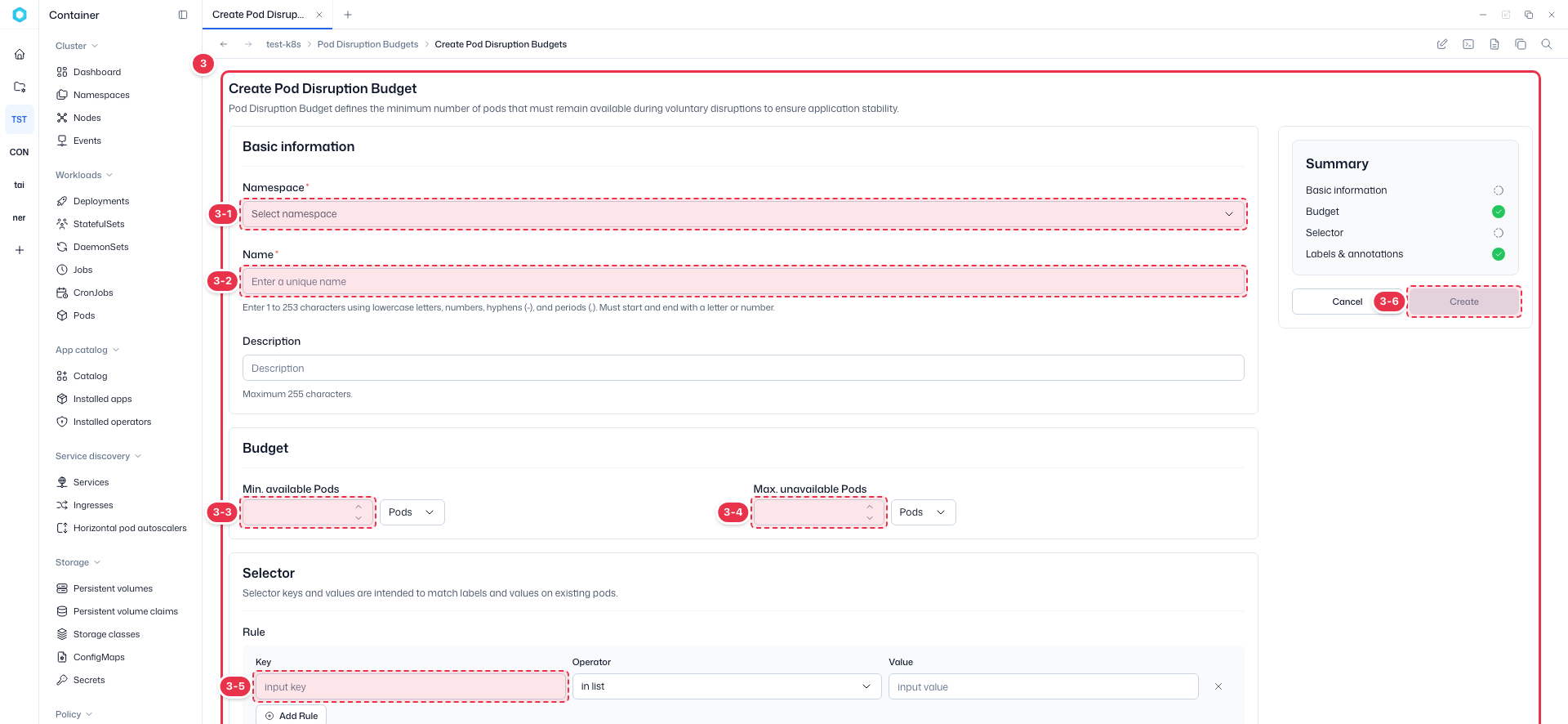Select the Create Pod Disruption tab
1568x724 pixels.
tap(258, 15)
